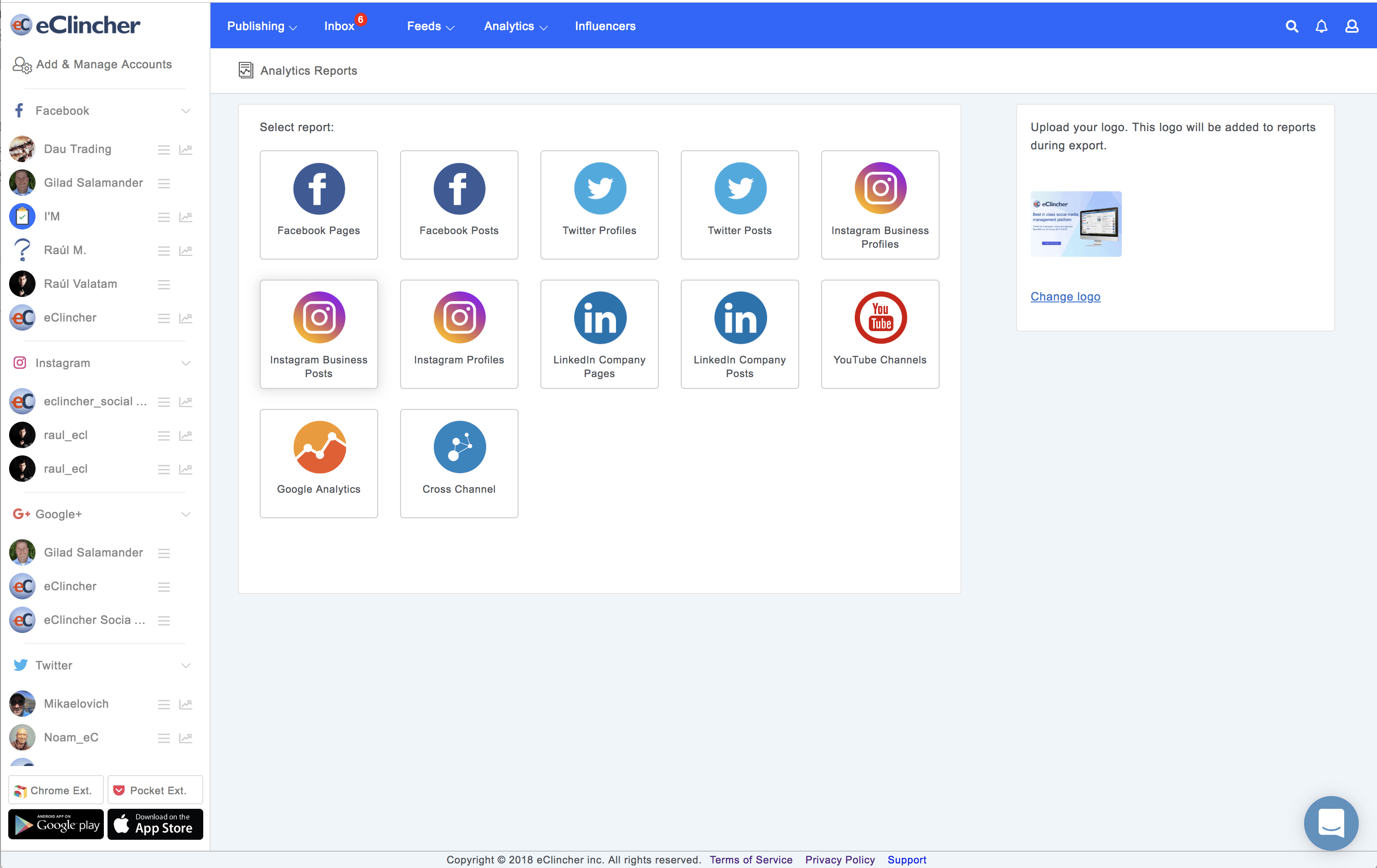Open the App Store download badge

(155, 824)
